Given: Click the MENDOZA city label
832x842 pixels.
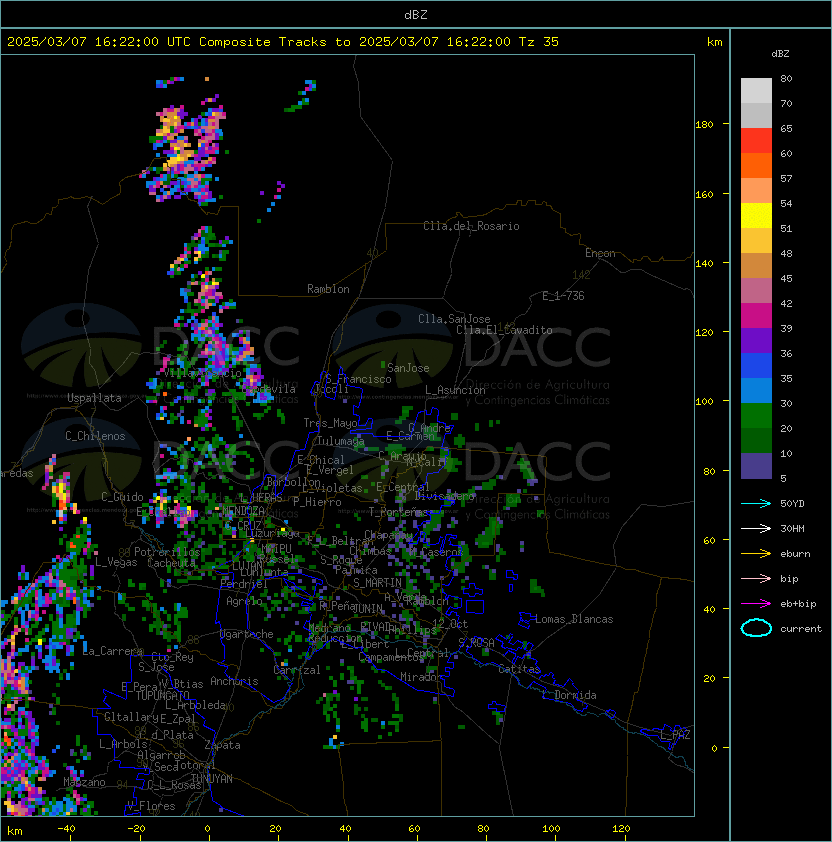Looking at the screenshot, I should coord(243,510).
